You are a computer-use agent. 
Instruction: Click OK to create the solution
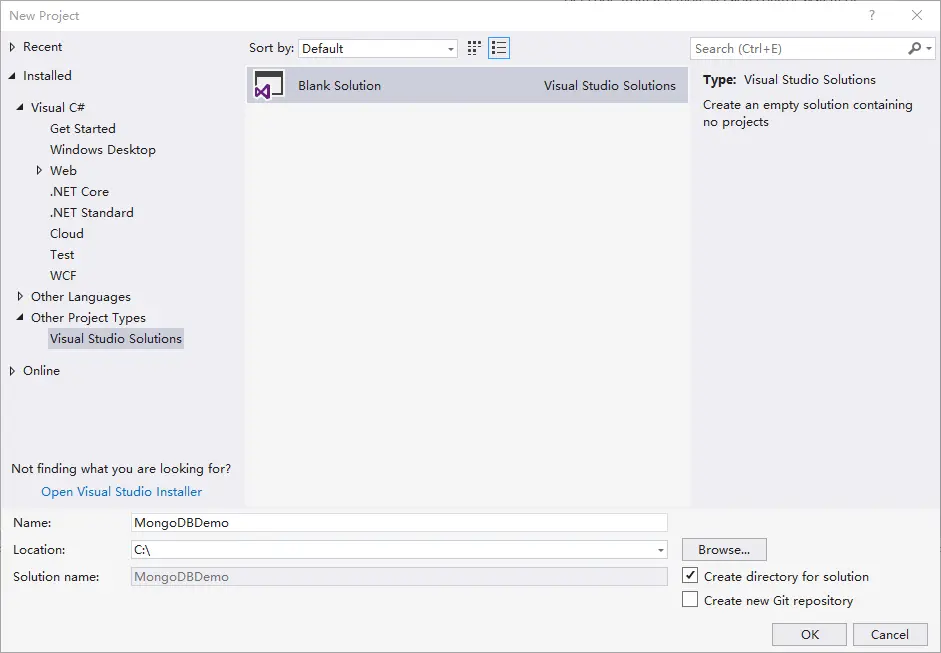tap(809, 634)
